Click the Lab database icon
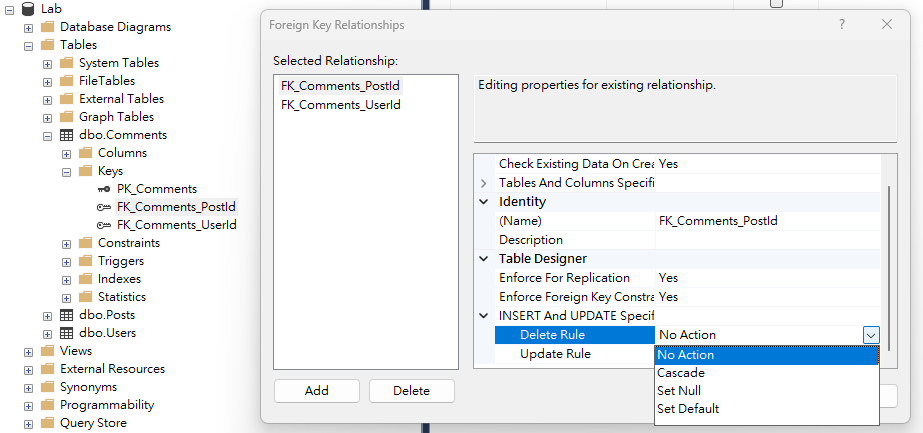The width and height of the screenshot is (923, 433). (x=28, y=9)
